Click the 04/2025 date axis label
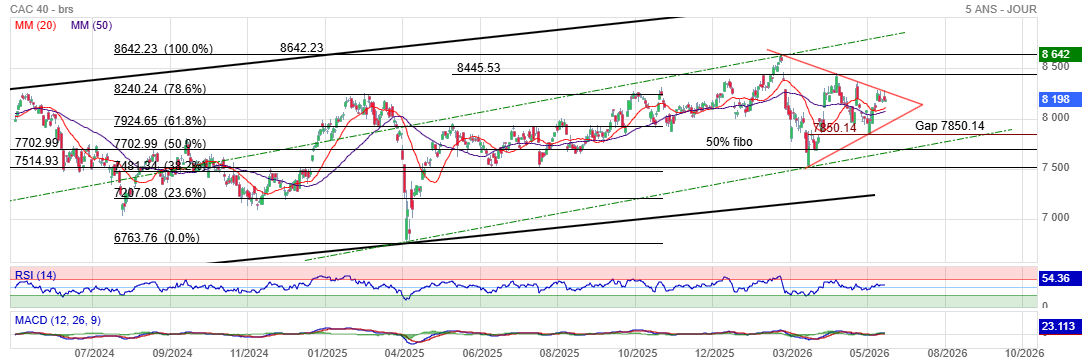Image resolution: width=1082 pixels, height=363 pixels. tap(405, 353)
